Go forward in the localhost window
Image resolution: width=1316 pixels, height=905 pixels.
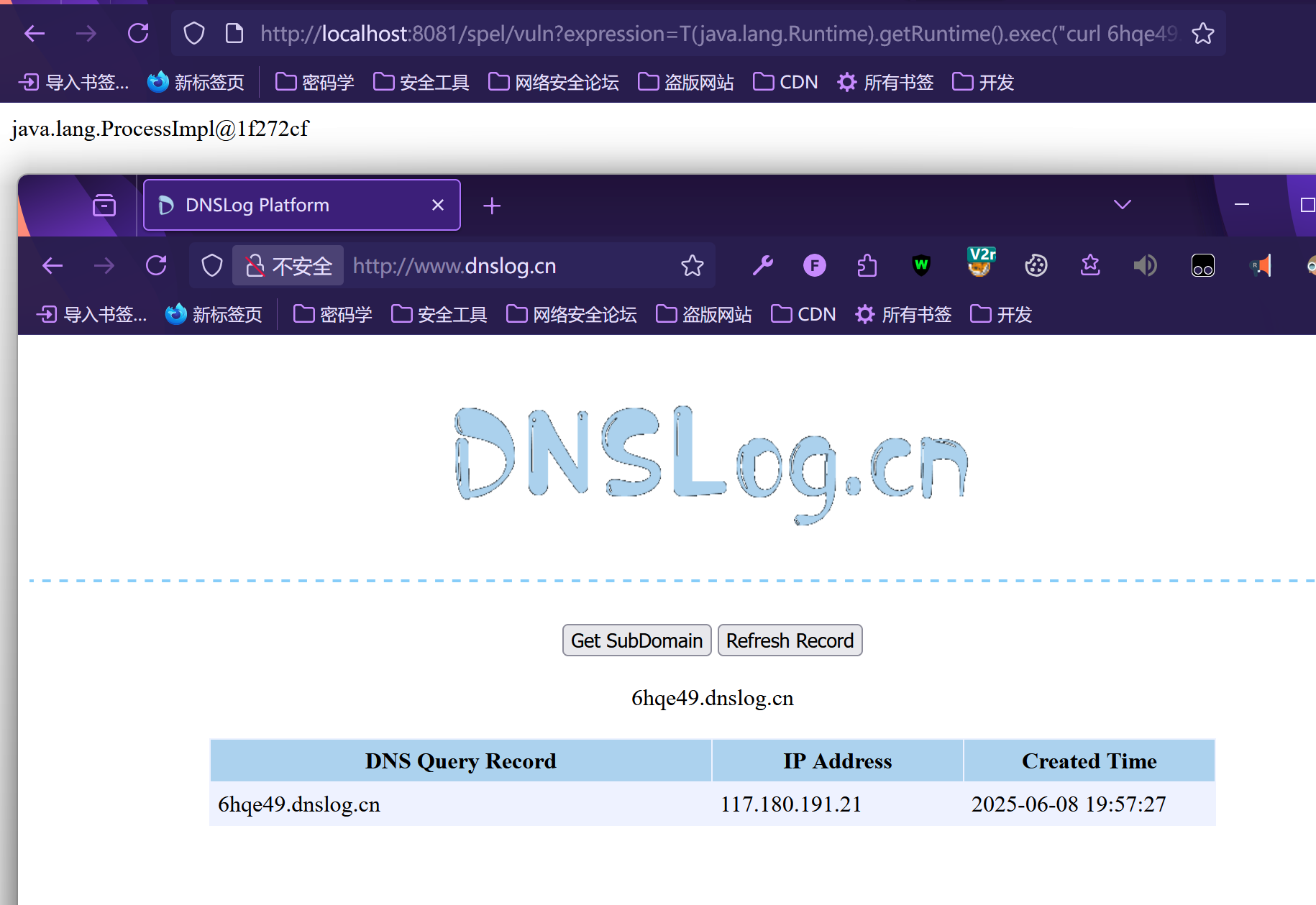86,33
